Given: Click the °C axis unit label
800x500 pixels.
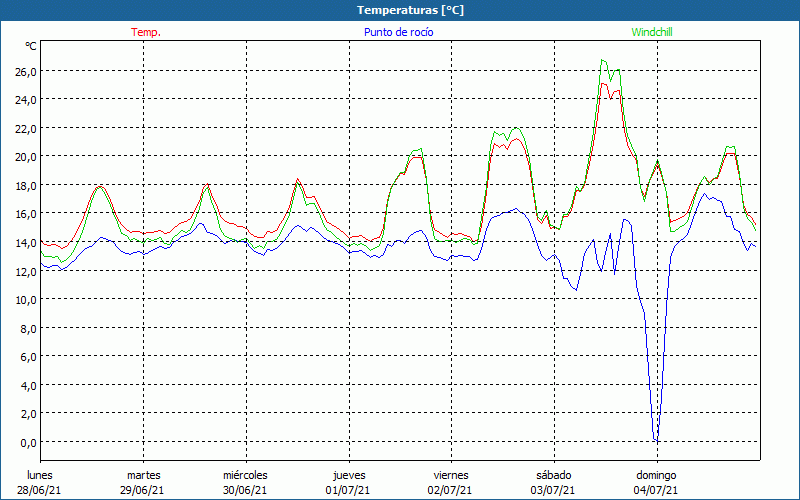Looking at the screenshot, I should coord(31,46).
